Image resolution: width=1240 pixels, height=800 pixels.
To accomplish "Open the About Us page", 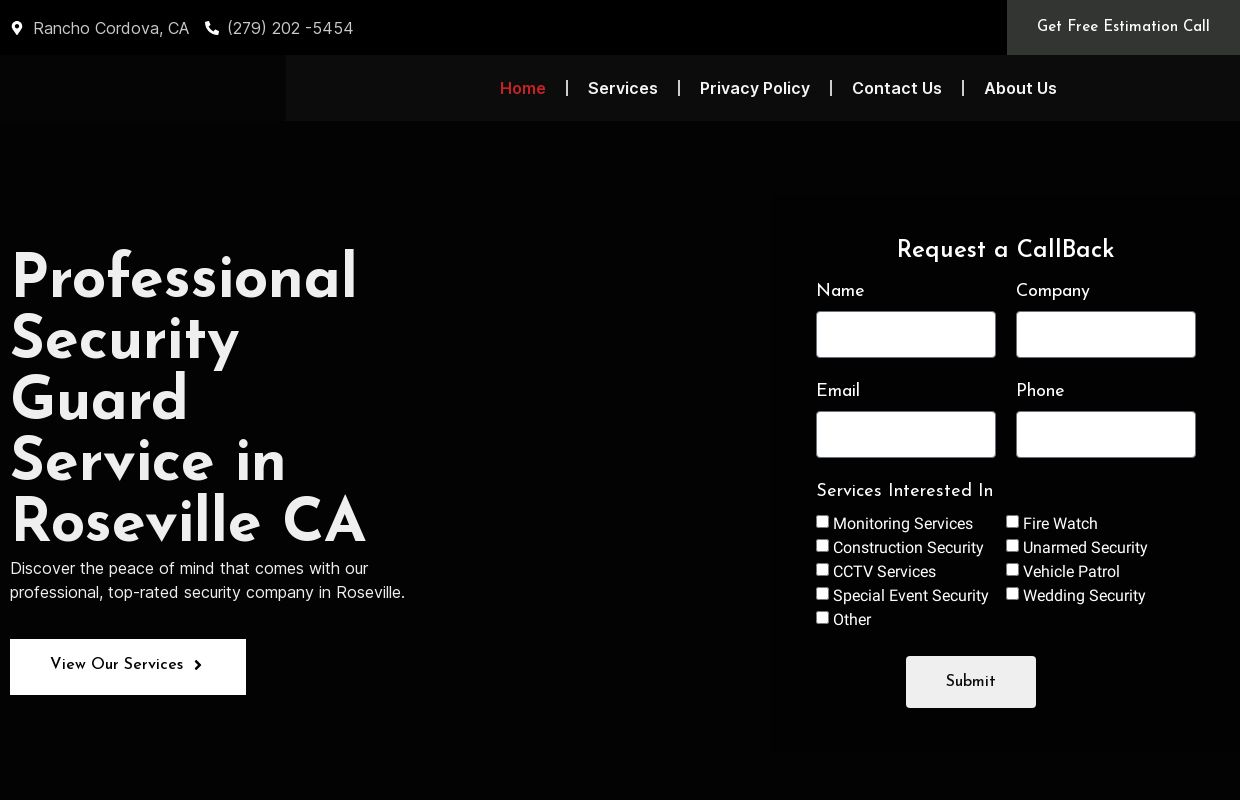I will pos(1020,88).
